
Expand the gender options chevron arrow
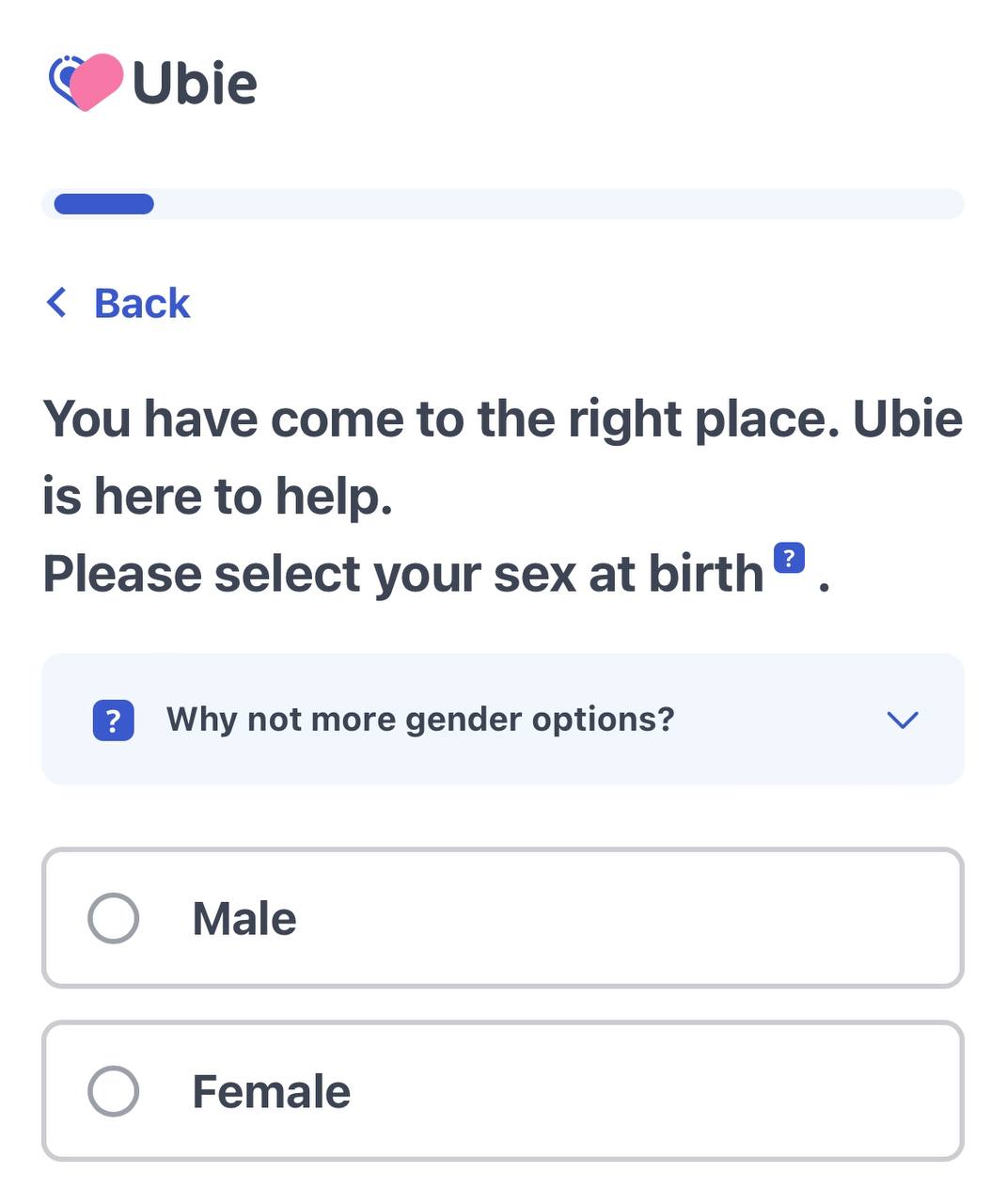pos(902,721)
